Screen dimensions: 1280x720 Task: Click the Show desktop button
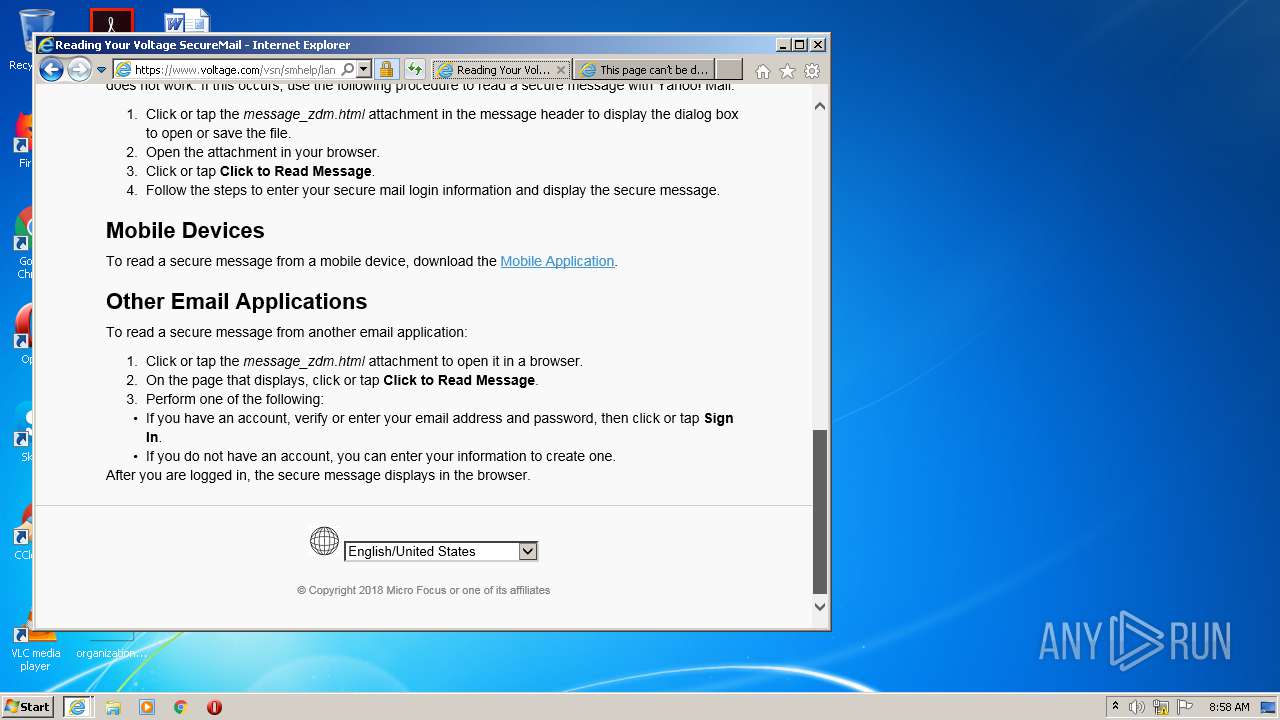click(1270, 707)
